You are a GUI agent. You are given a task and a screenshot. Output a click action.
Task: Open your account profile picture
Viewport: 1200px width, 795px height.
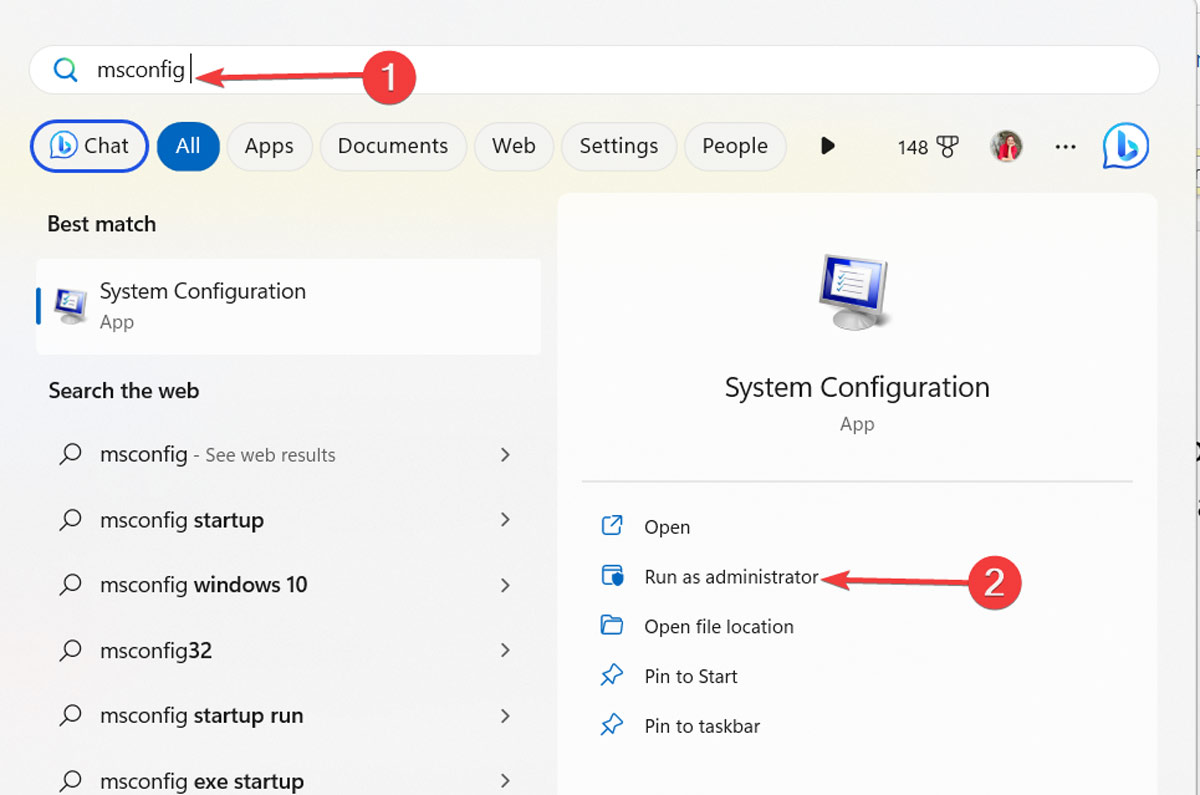pyautogui.click(x=1007, y=146)
